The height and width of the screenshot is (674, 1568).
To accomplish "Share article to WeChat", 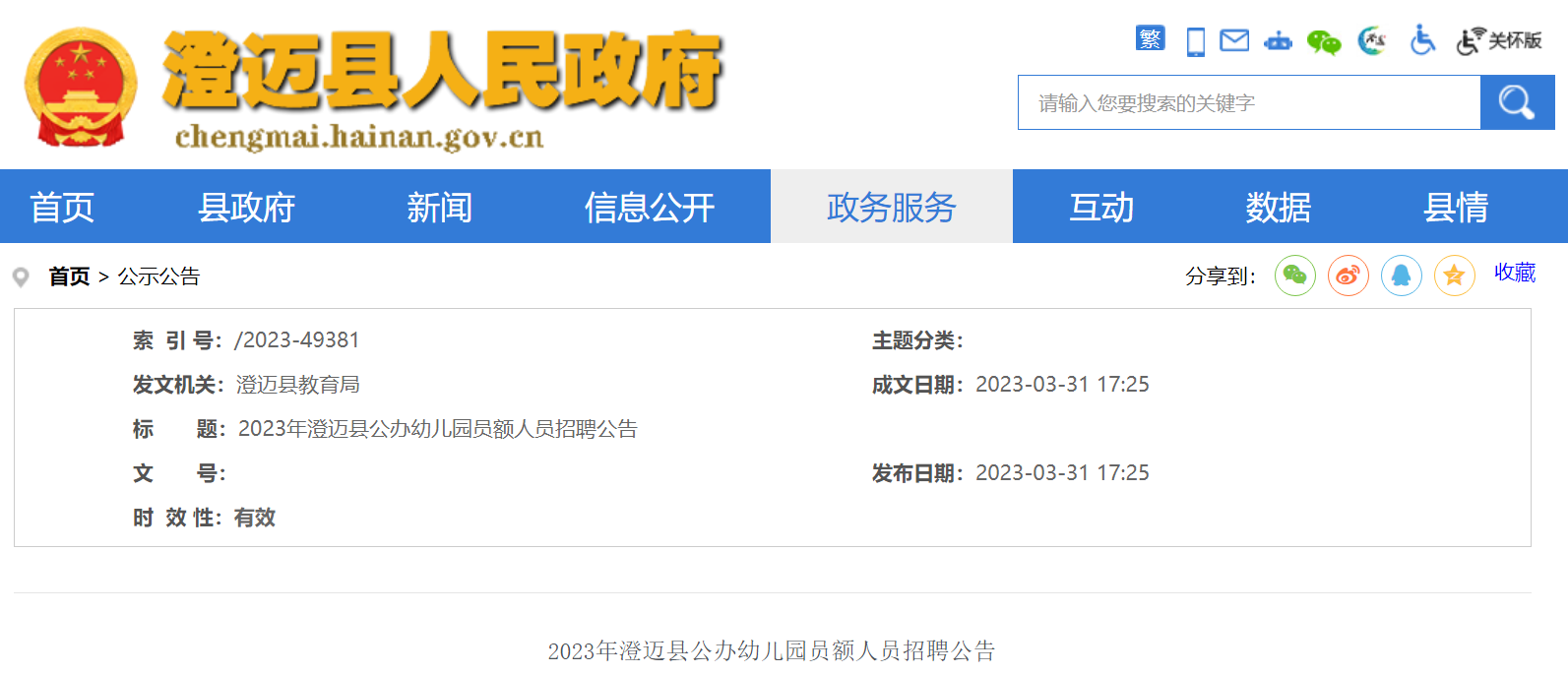I will pyautogui.click(x=1295, y=276).
